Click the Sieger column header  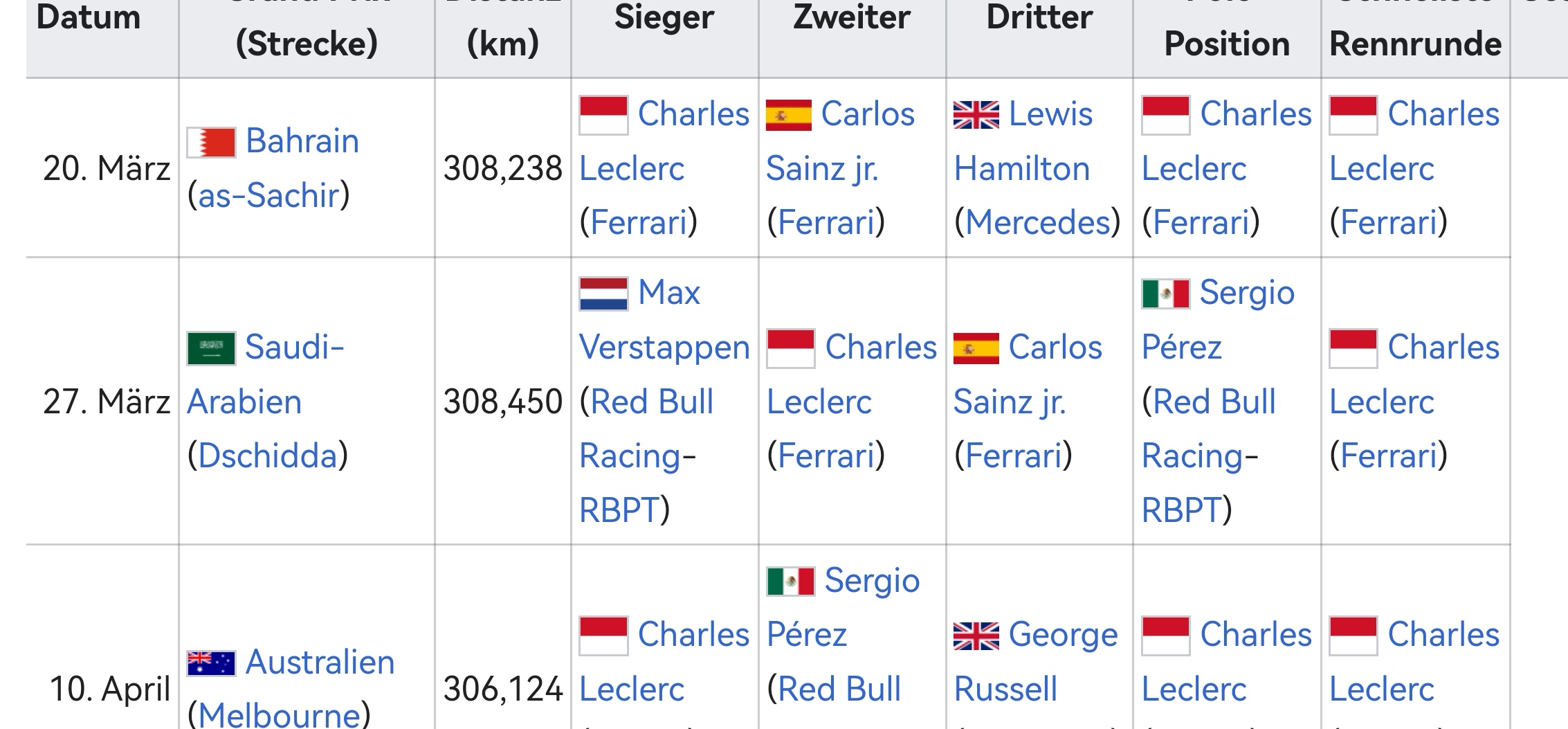click(664, 17)
